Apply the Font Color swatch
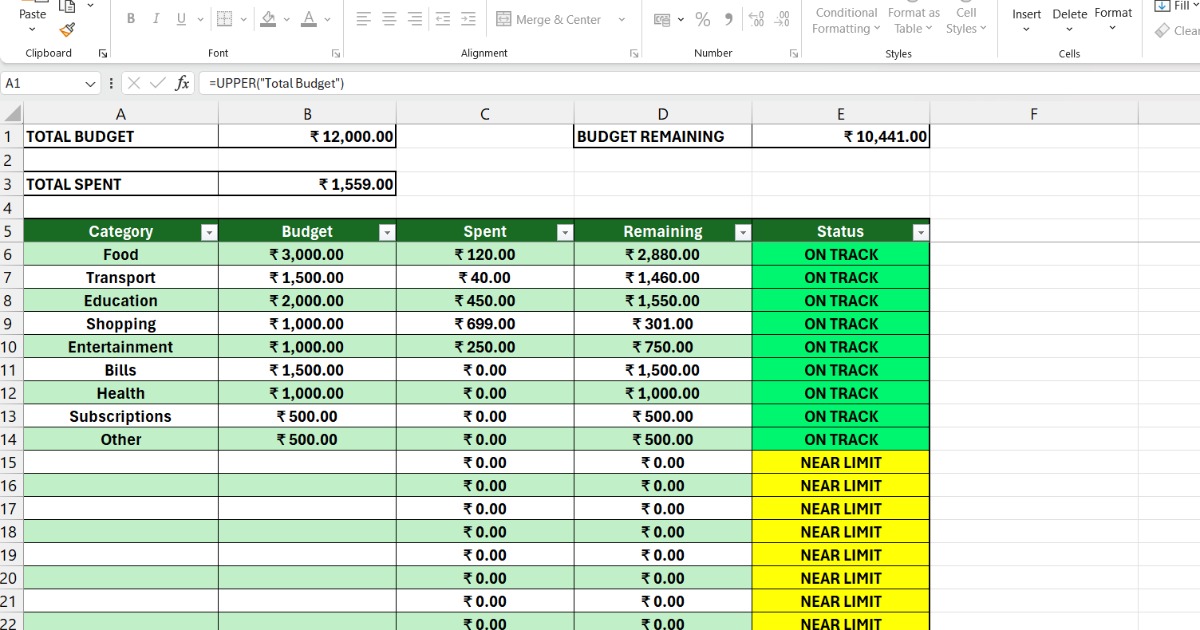 click(310, 19)
